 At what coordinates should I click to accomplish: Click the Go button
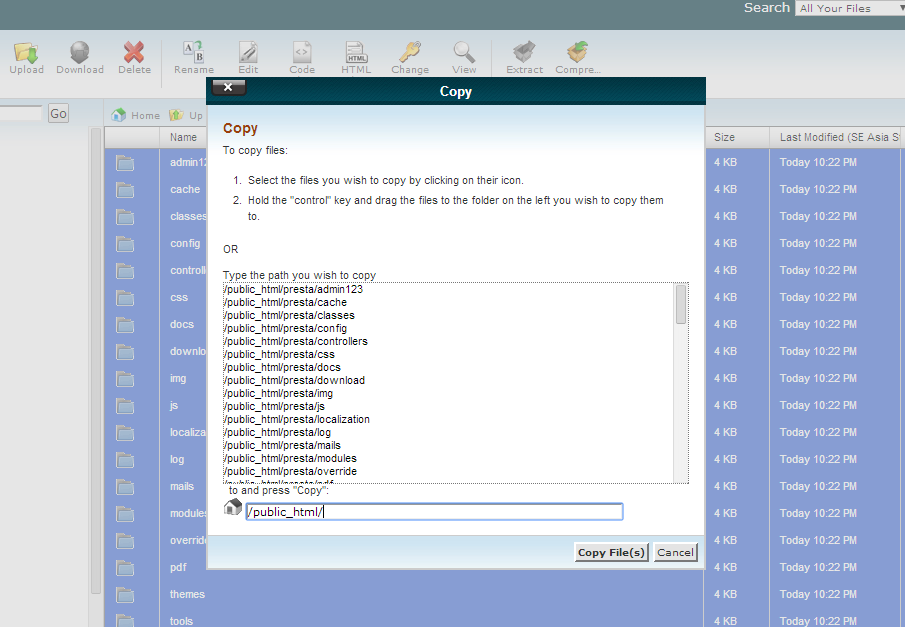click(58, 114)
